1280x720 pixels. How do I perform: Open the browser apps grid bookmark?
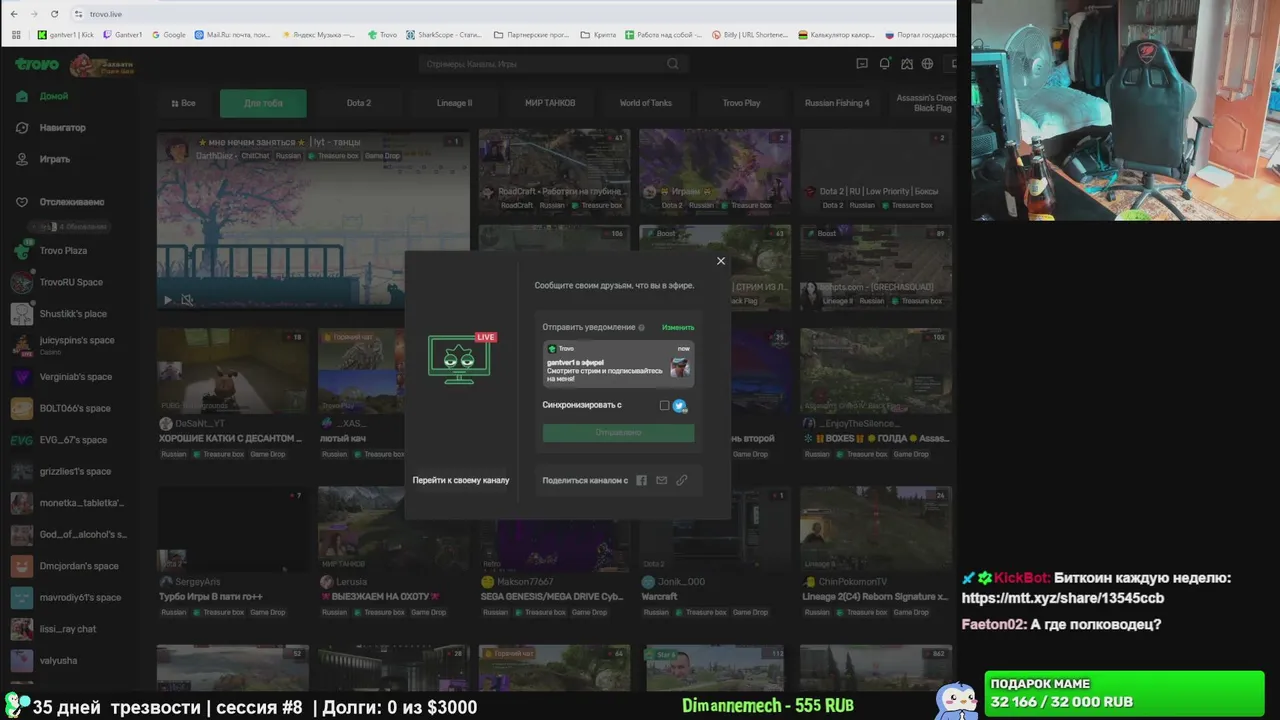[x=16, y=35]
